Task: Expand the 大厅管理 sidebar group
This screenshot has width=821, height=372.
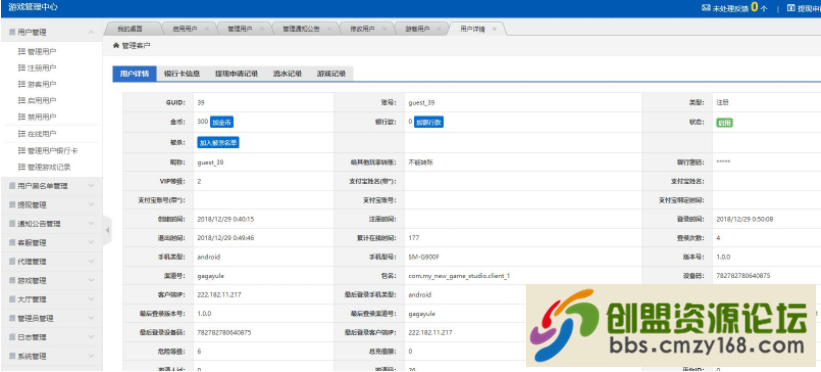Action: pos(92,299)
